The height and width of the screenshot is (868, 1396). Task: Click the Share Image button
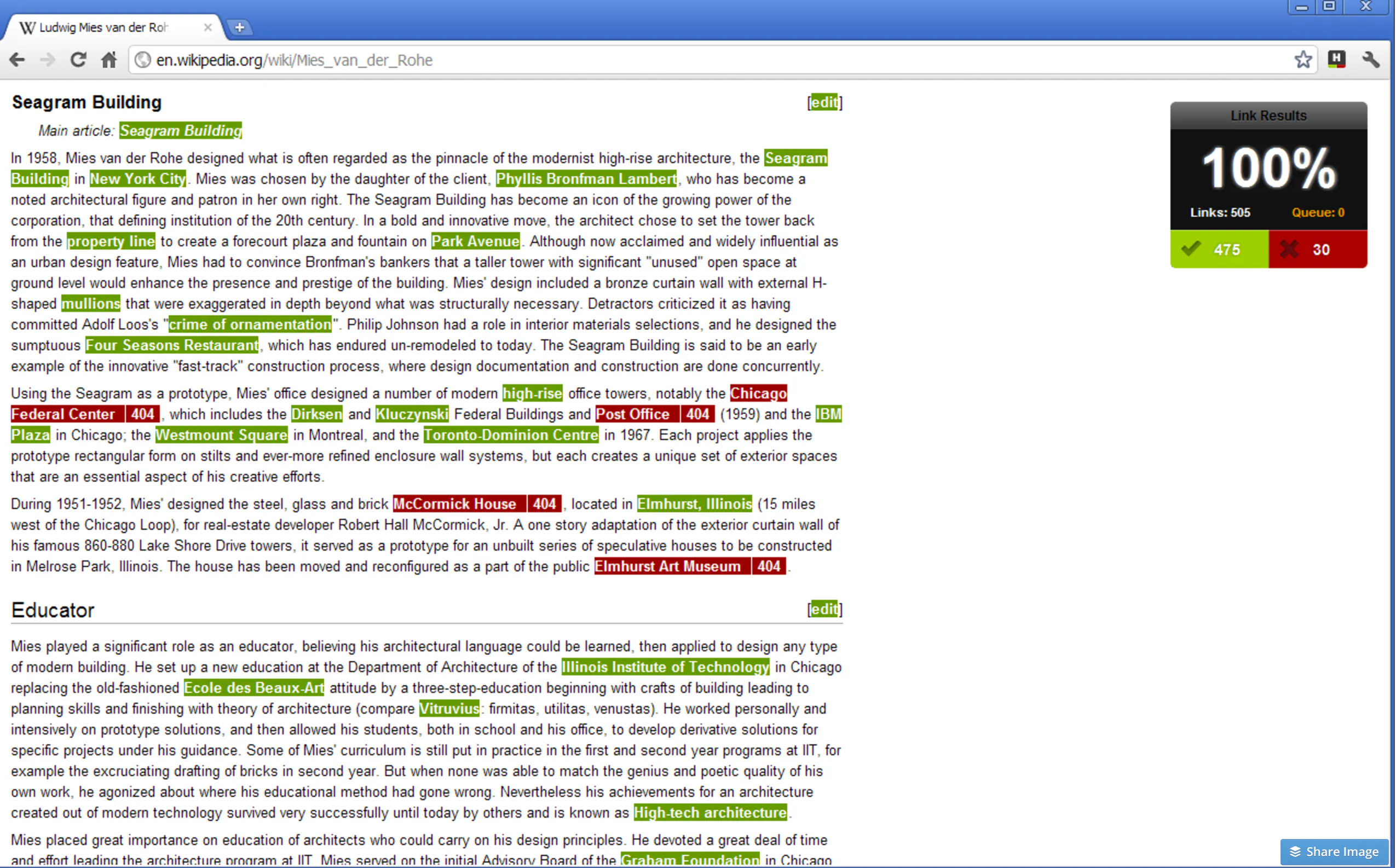[x=1335, y=852]
